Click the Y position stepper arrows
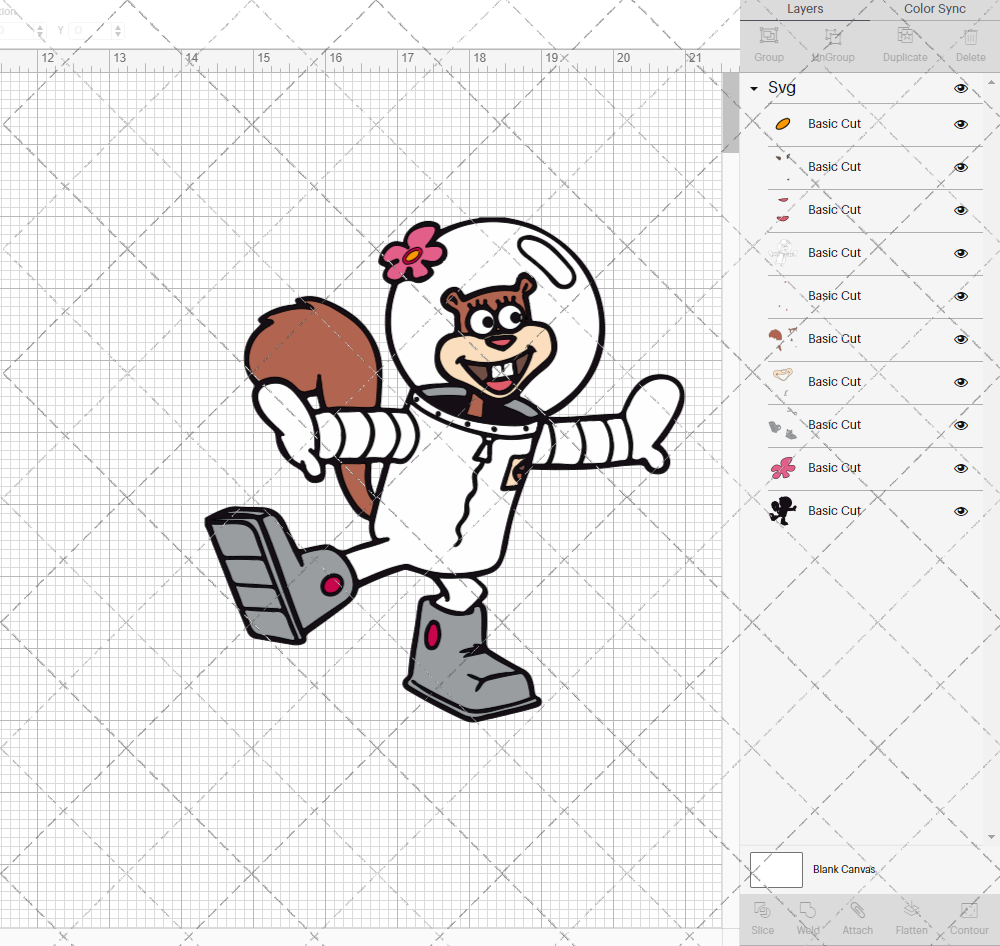Viewport: 1000px width, 946px height. 117,30
